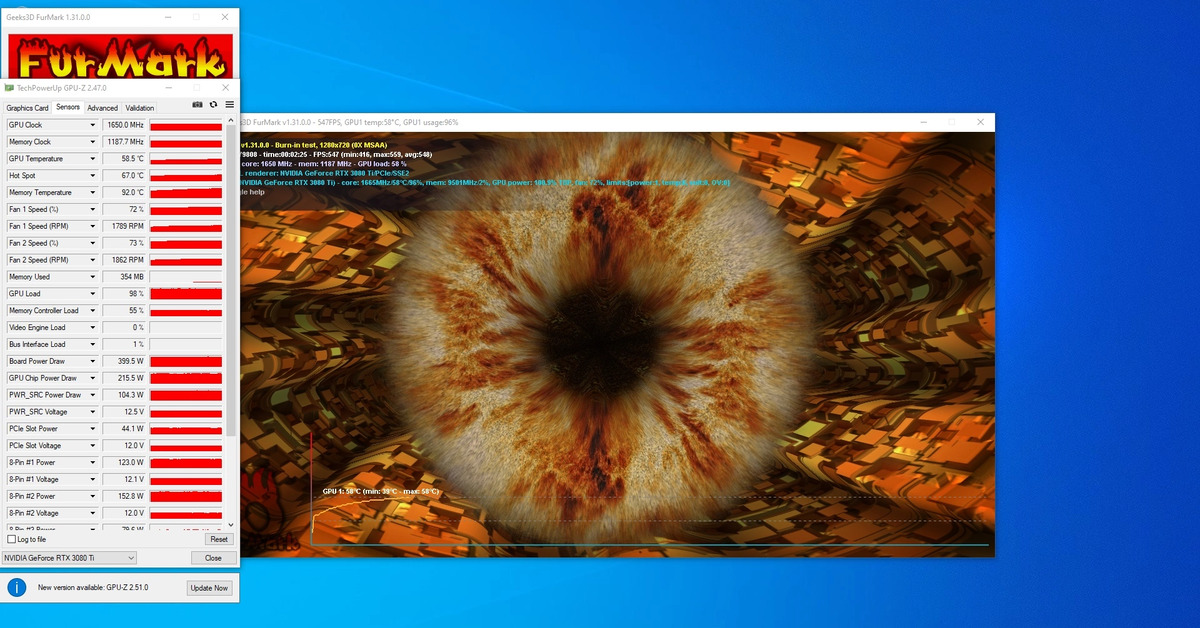This screenshot has height=628, width=1200.
Task: Select the Validation tab
Action: (x=140, y=108)
